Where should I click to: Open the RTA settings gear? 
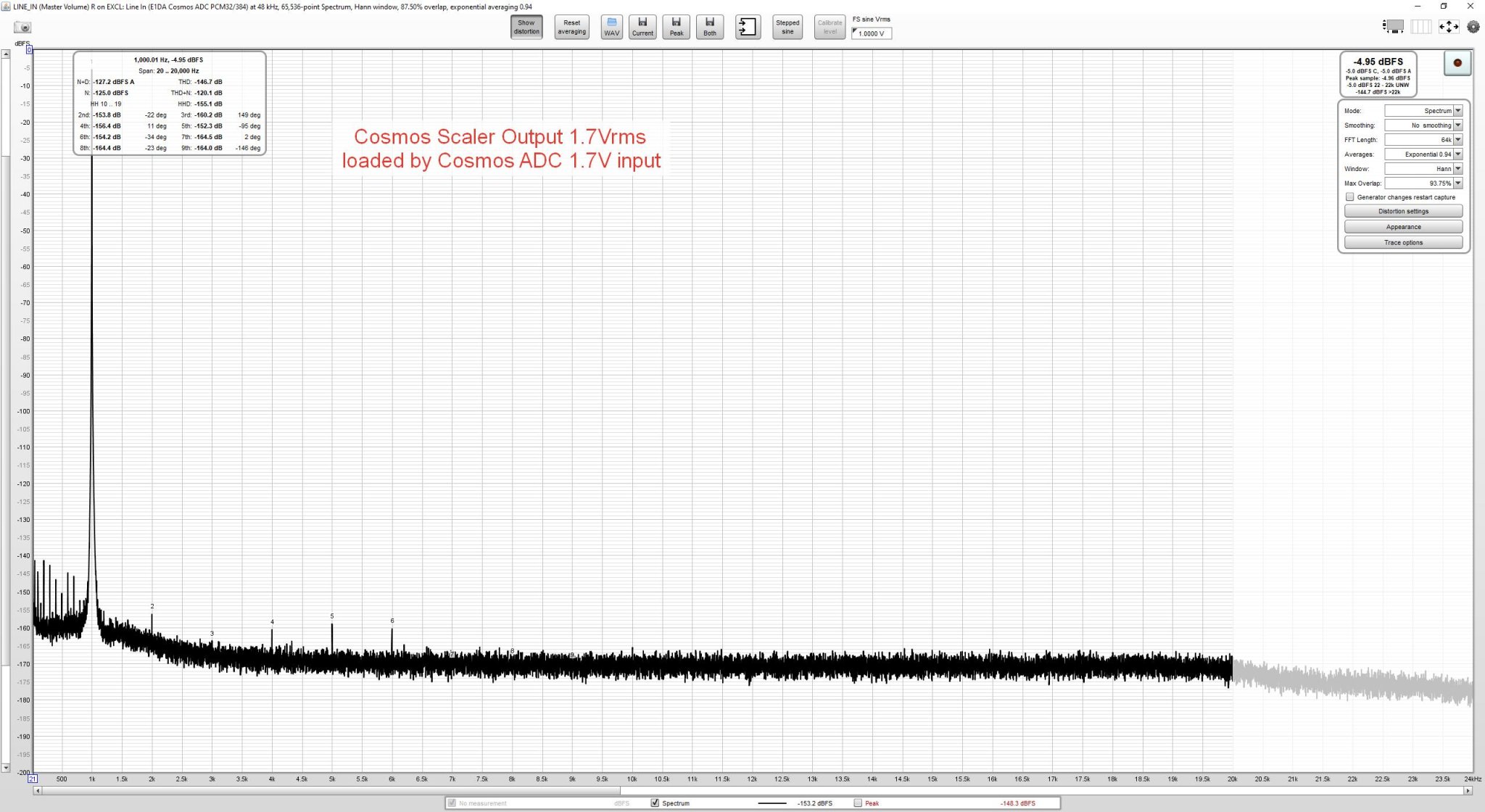[x=1473, y=27]
